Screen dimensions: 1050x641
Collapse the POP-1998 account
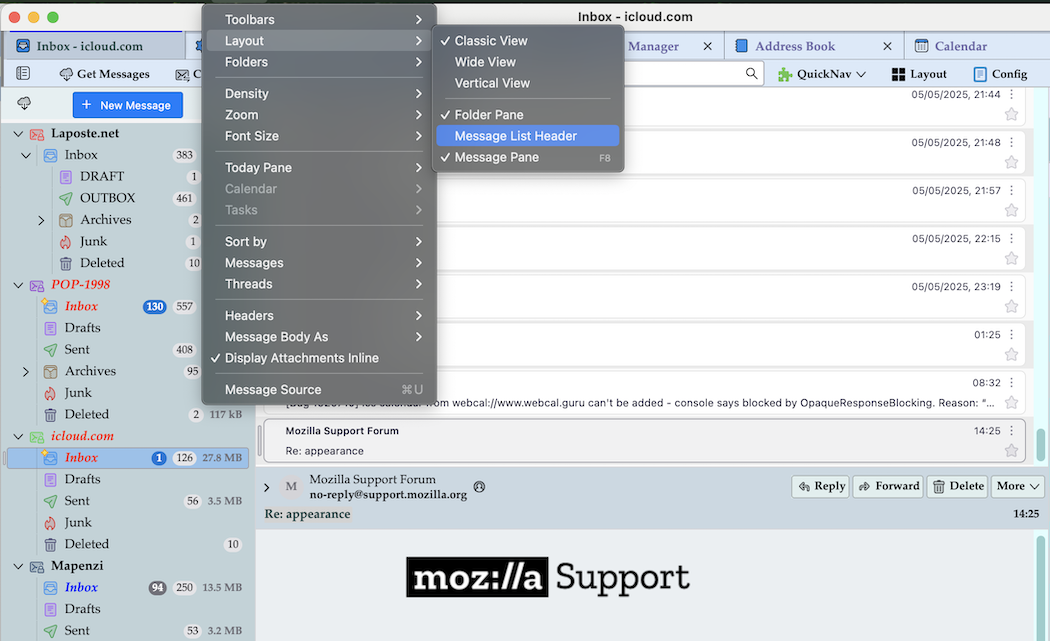(x=18, y=285)
